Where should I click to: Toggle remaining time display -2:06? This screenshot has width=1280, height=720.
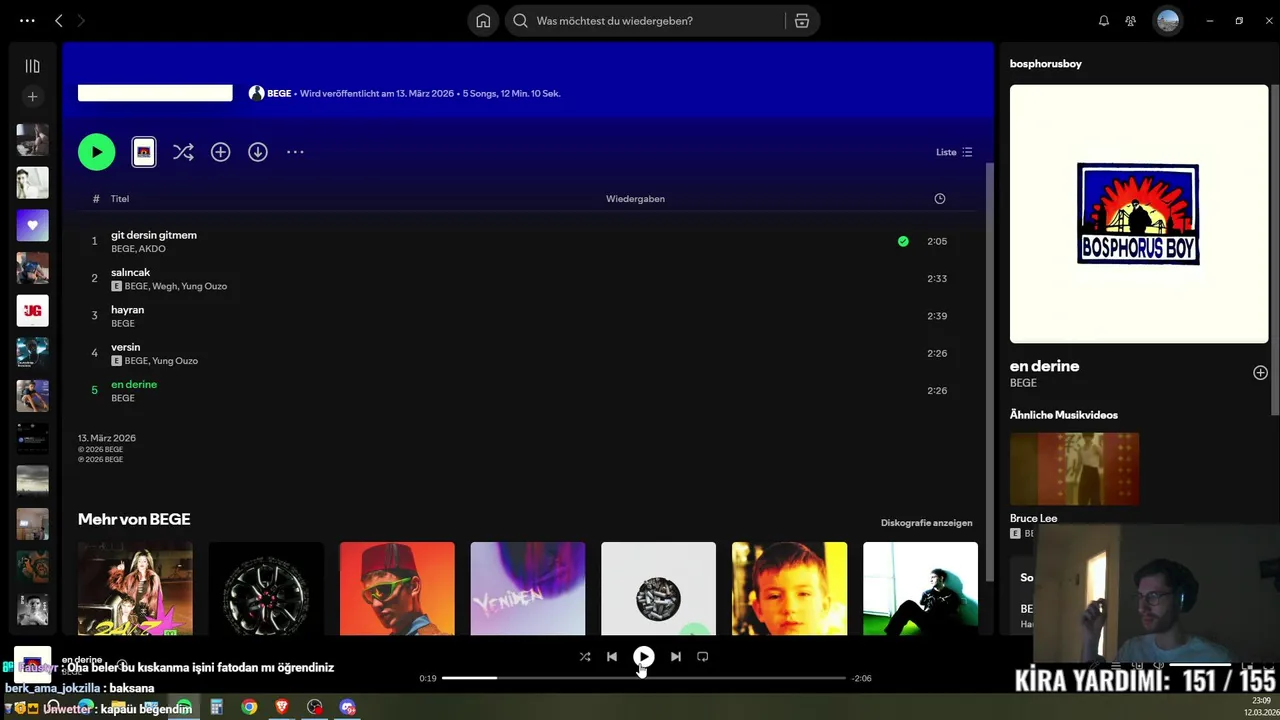click(861, 678)
